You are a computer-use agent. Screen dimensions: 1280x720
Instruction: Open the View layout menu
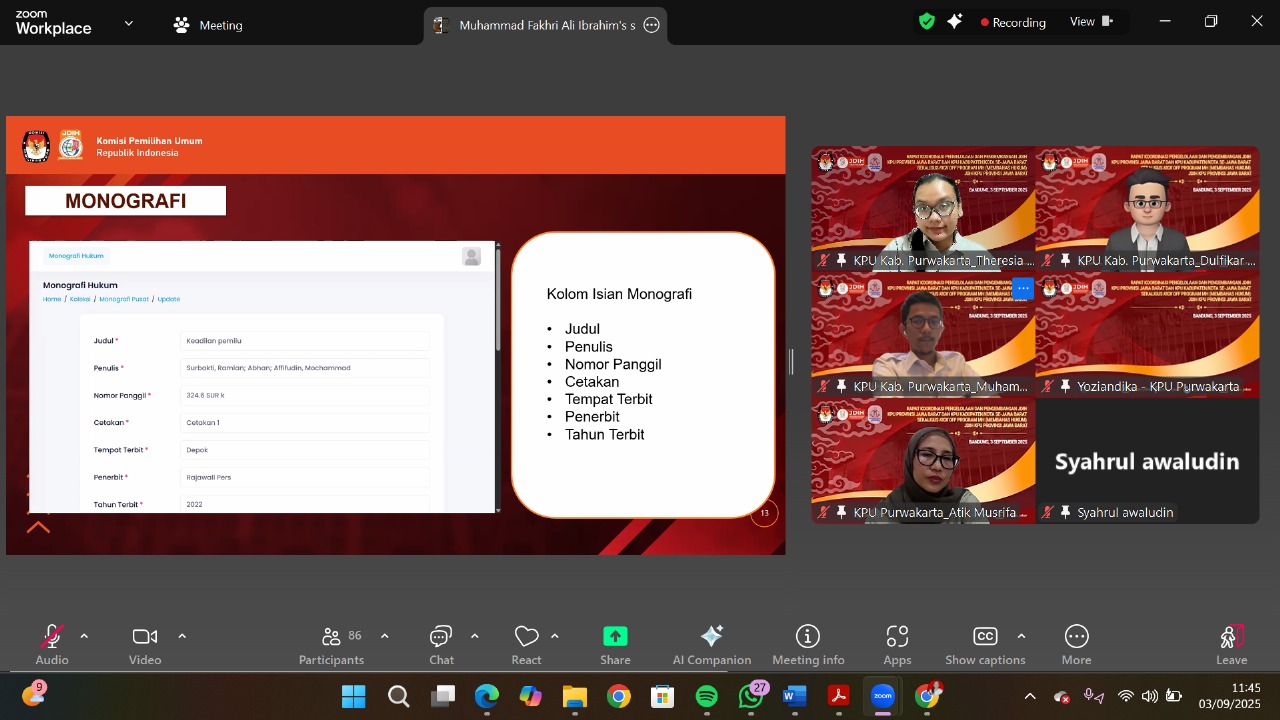pos(1091,22)
